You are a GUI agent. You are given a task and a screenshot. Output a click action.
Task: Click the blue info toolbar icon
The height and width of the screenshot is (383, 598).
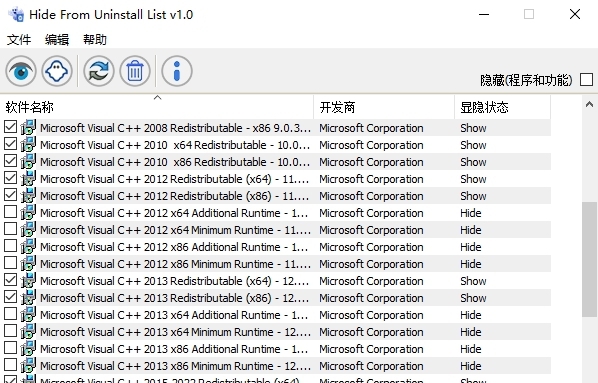click(x=177, y=71)
